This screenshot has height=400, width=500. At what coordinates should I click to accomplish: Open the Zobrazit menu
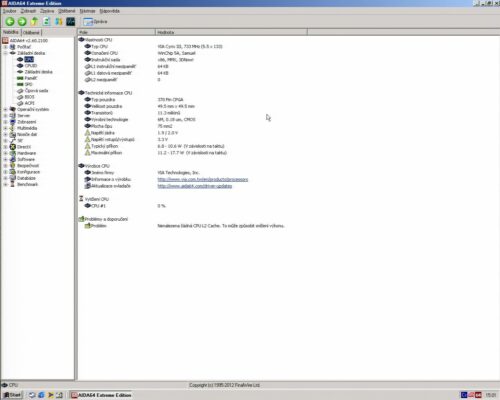[28, 11]
